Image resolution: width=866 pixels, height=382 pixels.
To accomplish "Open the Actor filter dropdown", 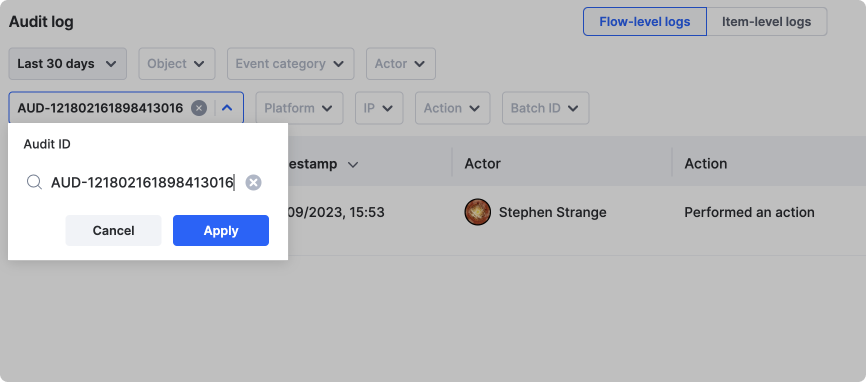I will pyautogui.click(x=401, y=63).
